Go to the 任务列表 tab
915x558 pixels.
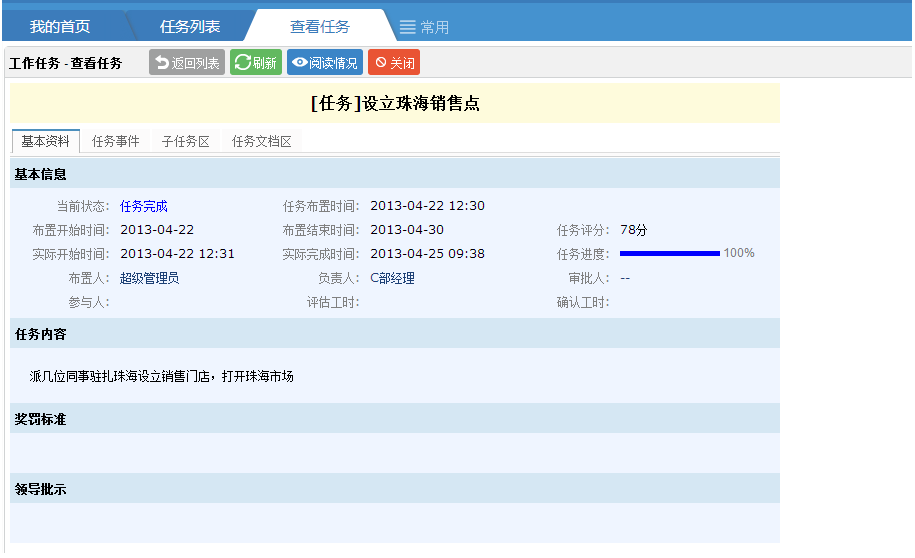click(190, 27)
